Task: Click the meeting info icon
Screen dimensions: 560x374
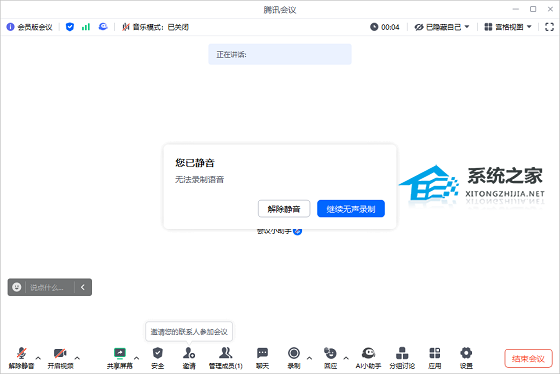Action: pos(10,27)
